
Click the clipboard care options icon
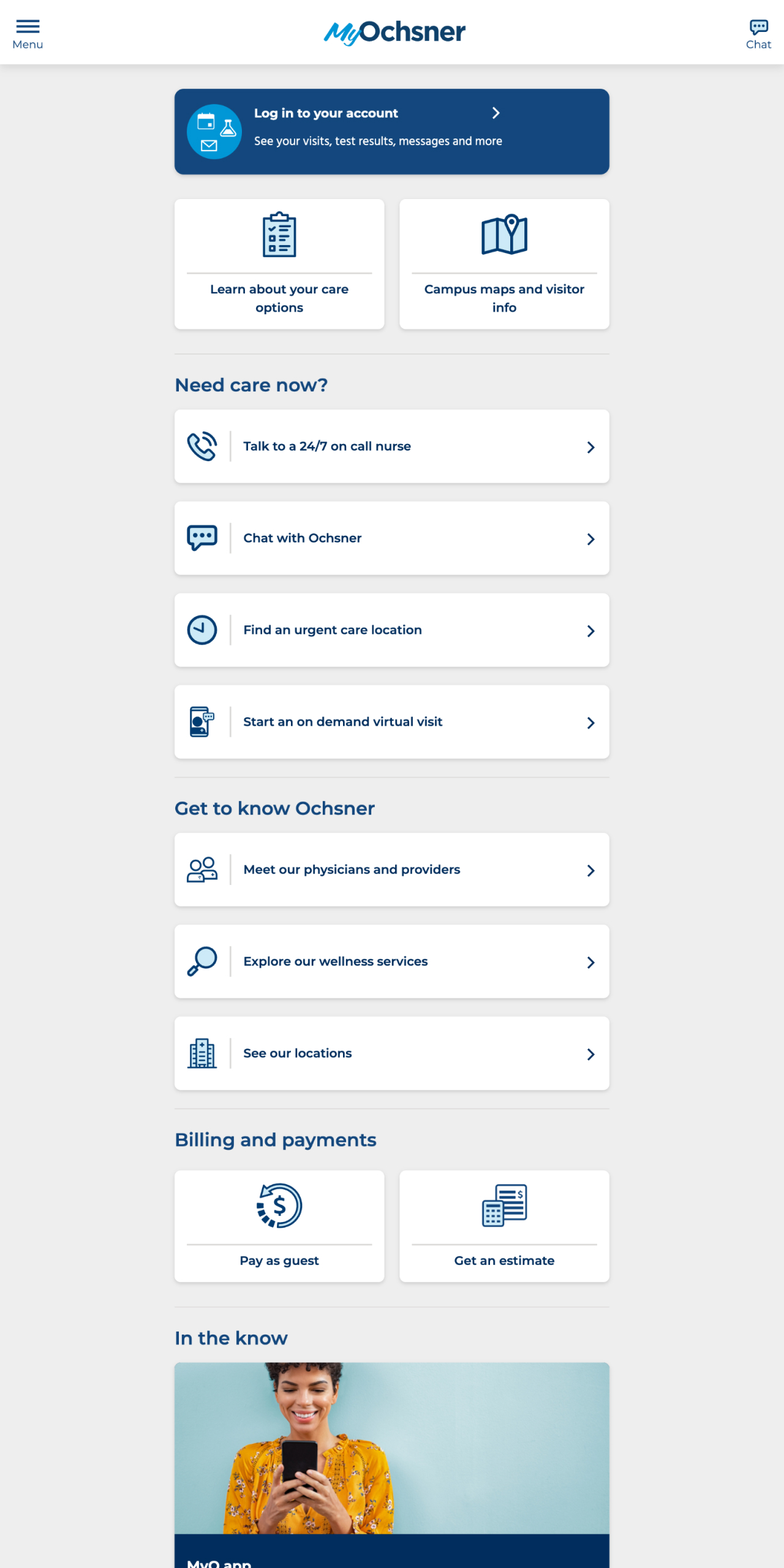tap(279, 235)
